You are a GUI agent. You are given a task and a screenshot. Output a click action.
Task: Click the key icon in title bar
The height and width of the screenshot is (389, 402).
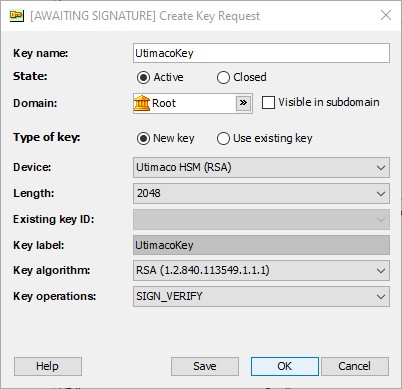point(17,16)
